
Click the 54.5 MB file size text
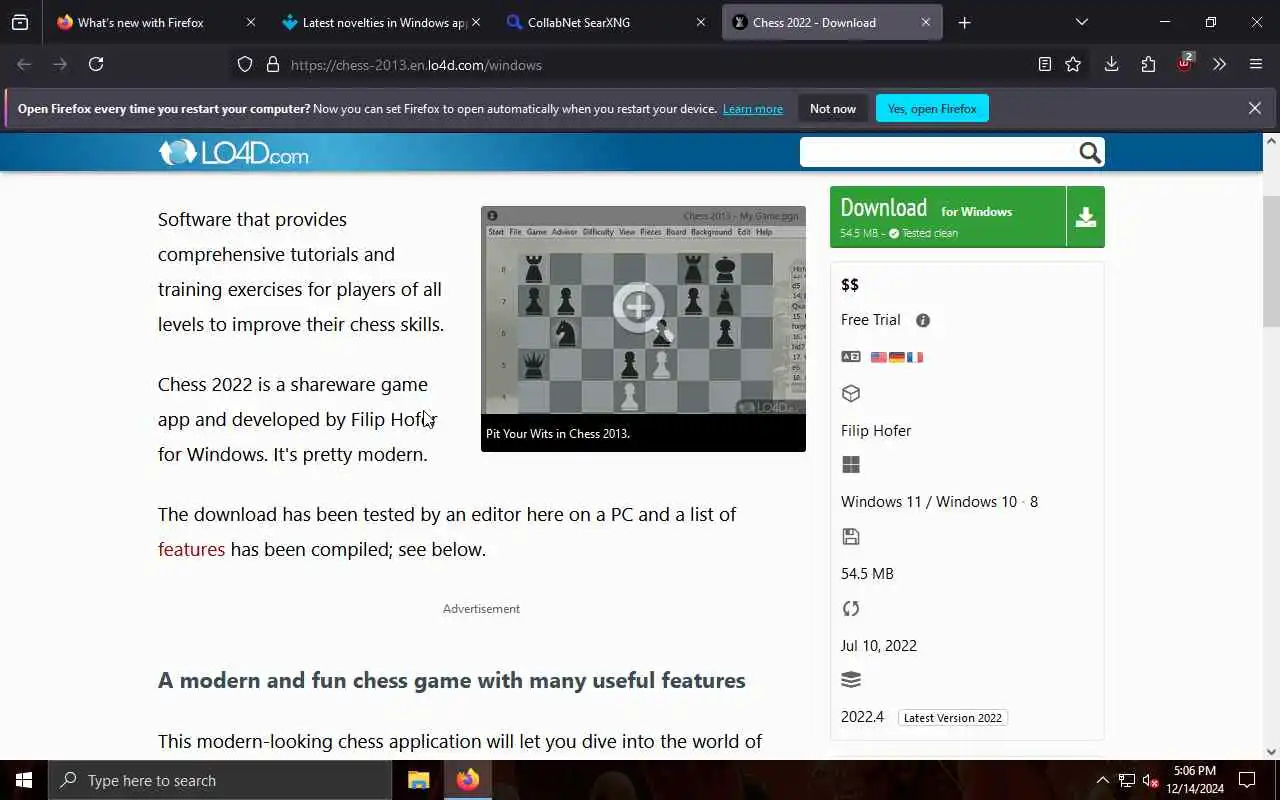[867, 574]
